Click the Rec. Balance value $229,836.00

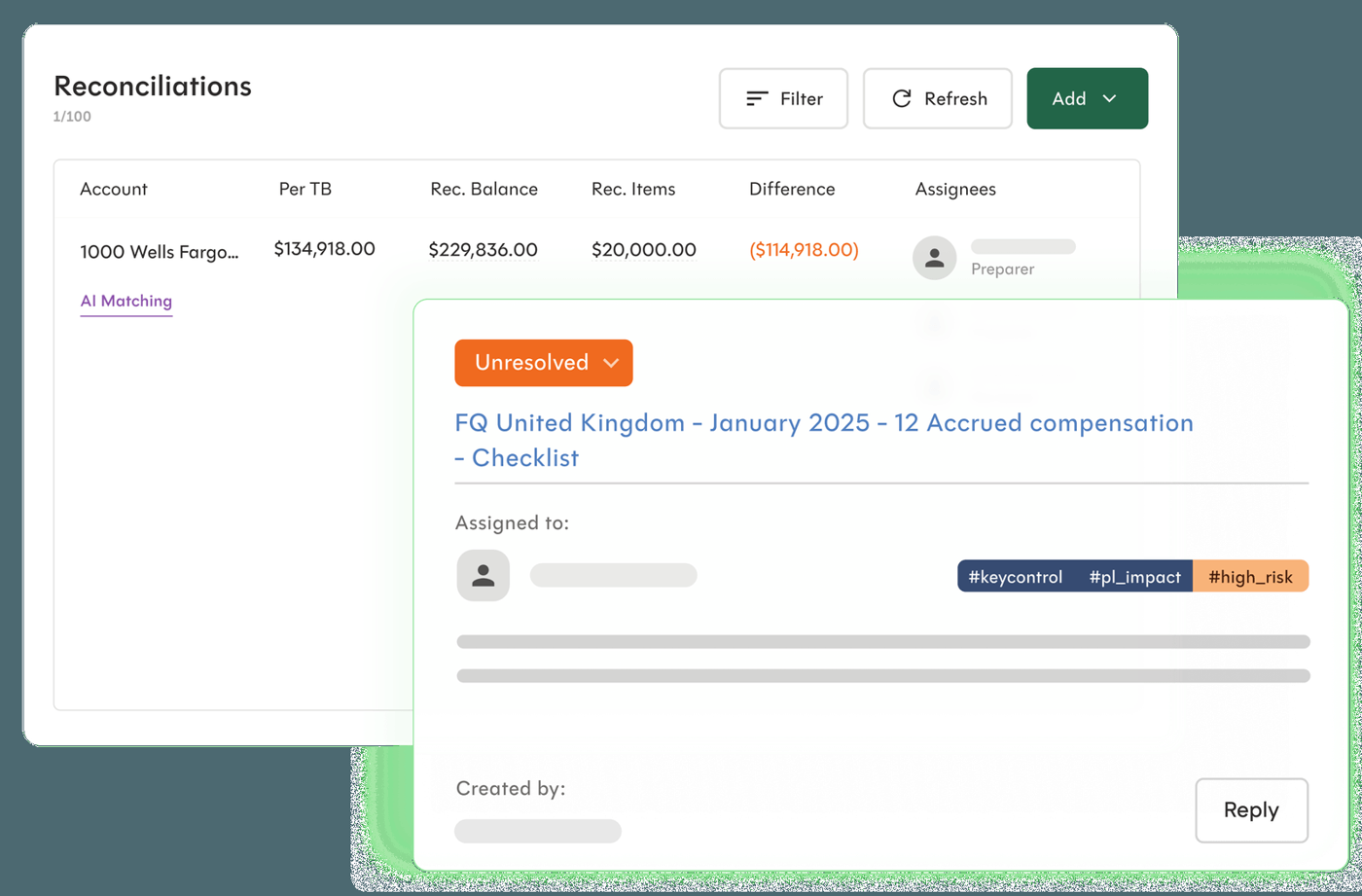483,250
